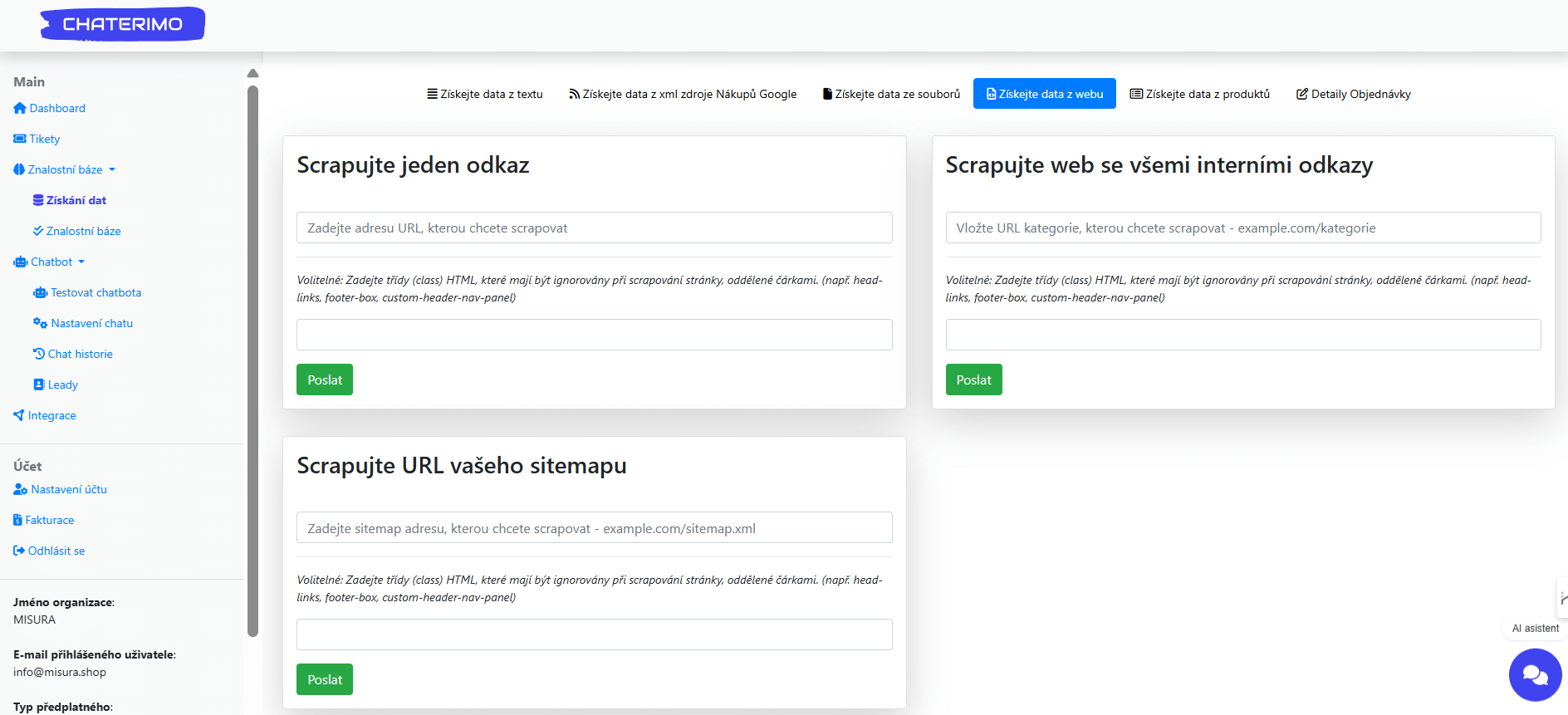Switch to Získejte data z textu tab

[485, 94]
